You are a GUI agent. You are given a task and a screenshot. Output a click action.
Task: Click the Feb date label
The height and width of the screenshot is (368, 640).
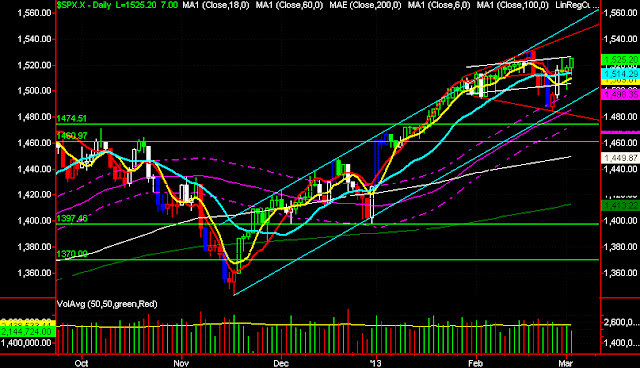click(x=476, y=363)
